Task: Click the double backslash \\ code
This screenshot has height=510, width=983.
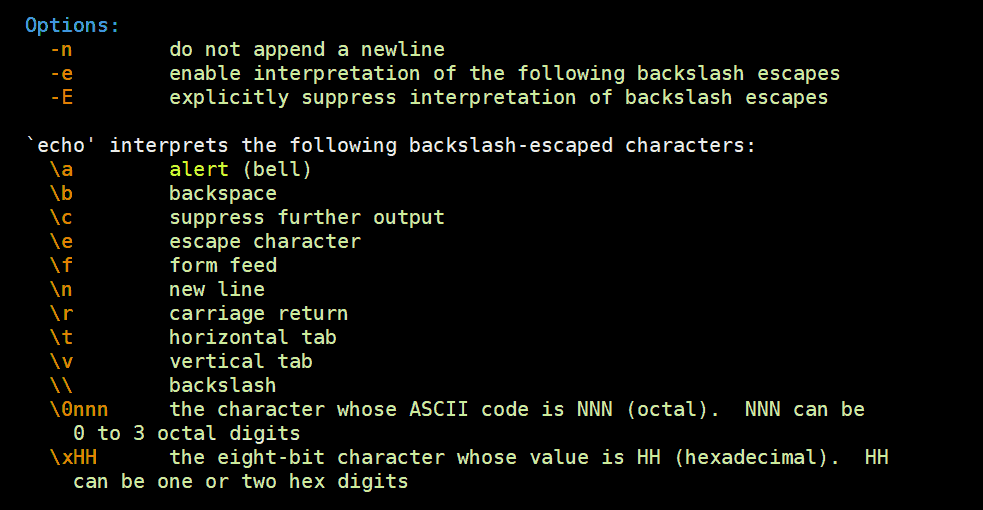Action: (x=61, y=386)
